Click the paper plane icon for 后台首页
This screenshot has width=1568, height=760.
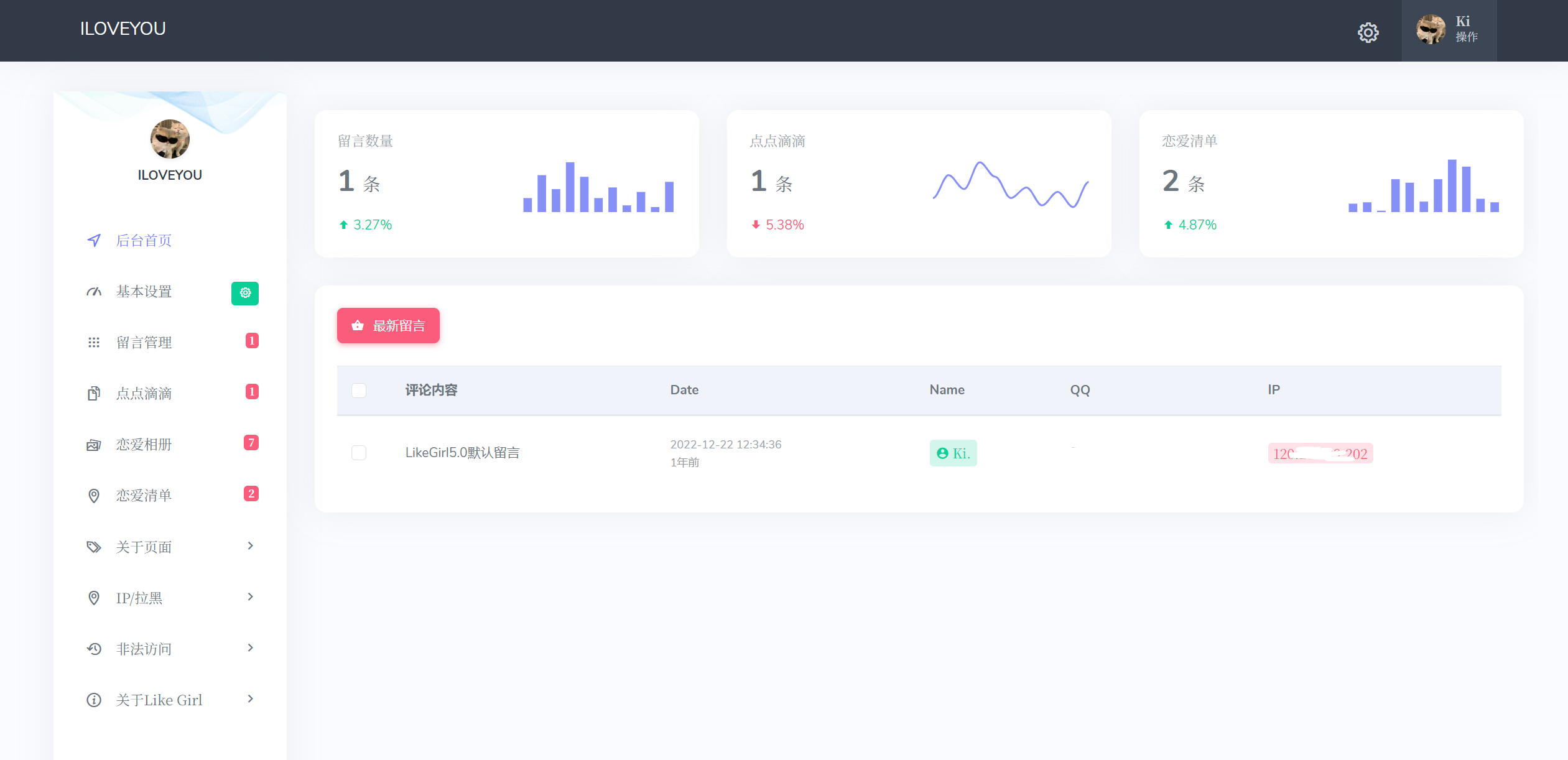pos(94,241)
